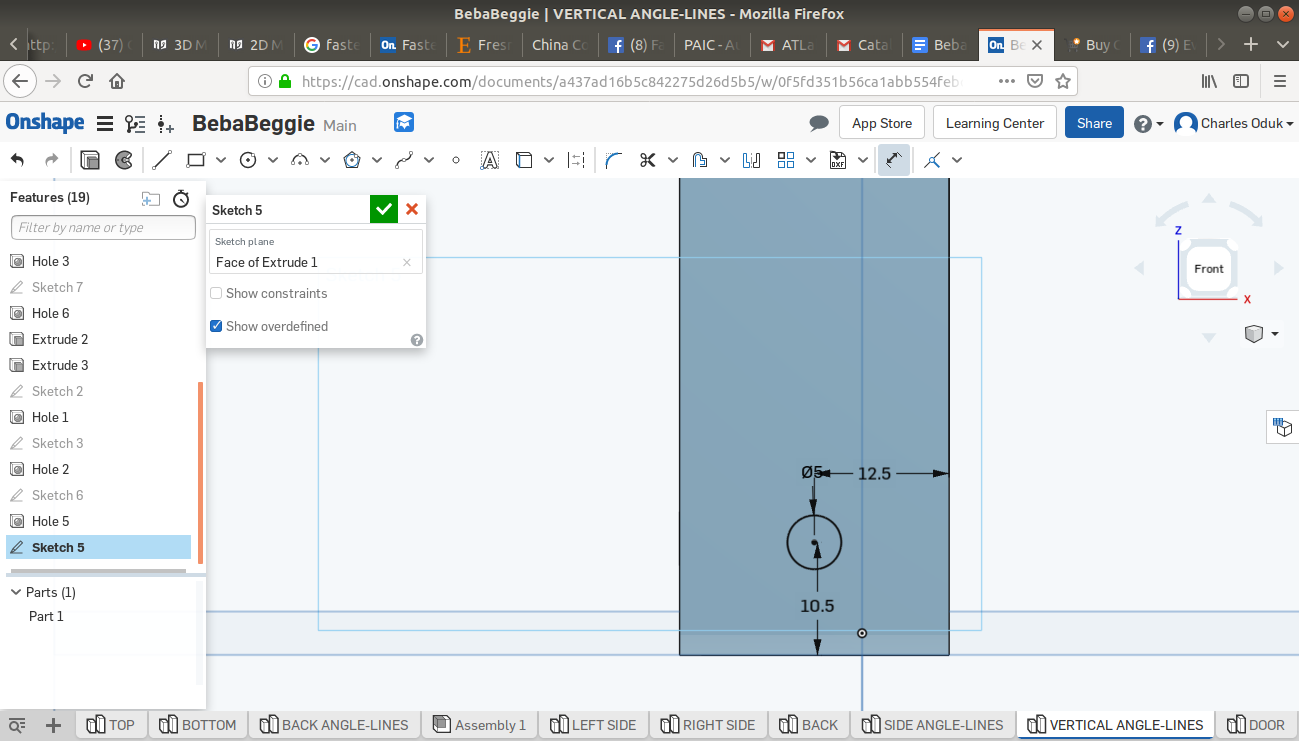The width and height of the screenshot is (1299, 741).
Task: Accept Sketch 5 with green checkmark
Action: coord(384,210)
